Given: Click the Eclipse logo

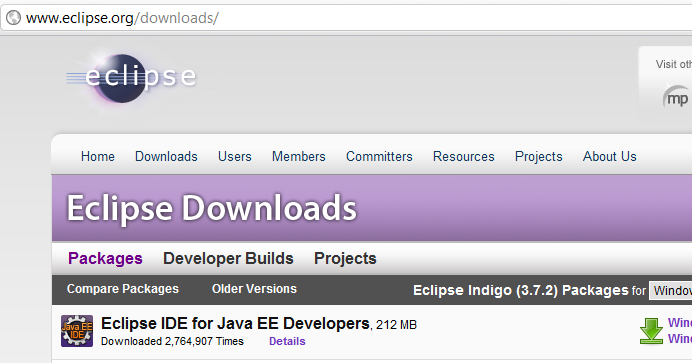Looking at the screenshot, I should coord(131,78).
